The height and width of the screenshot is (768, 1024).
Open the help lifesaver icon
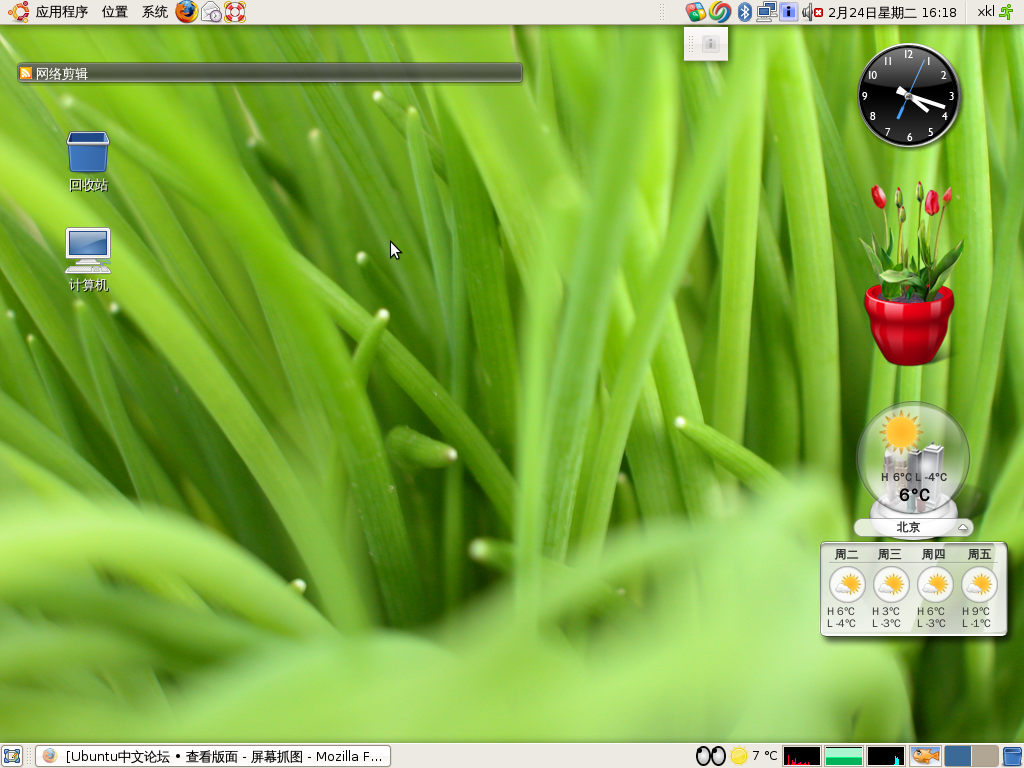pos(235,12)
